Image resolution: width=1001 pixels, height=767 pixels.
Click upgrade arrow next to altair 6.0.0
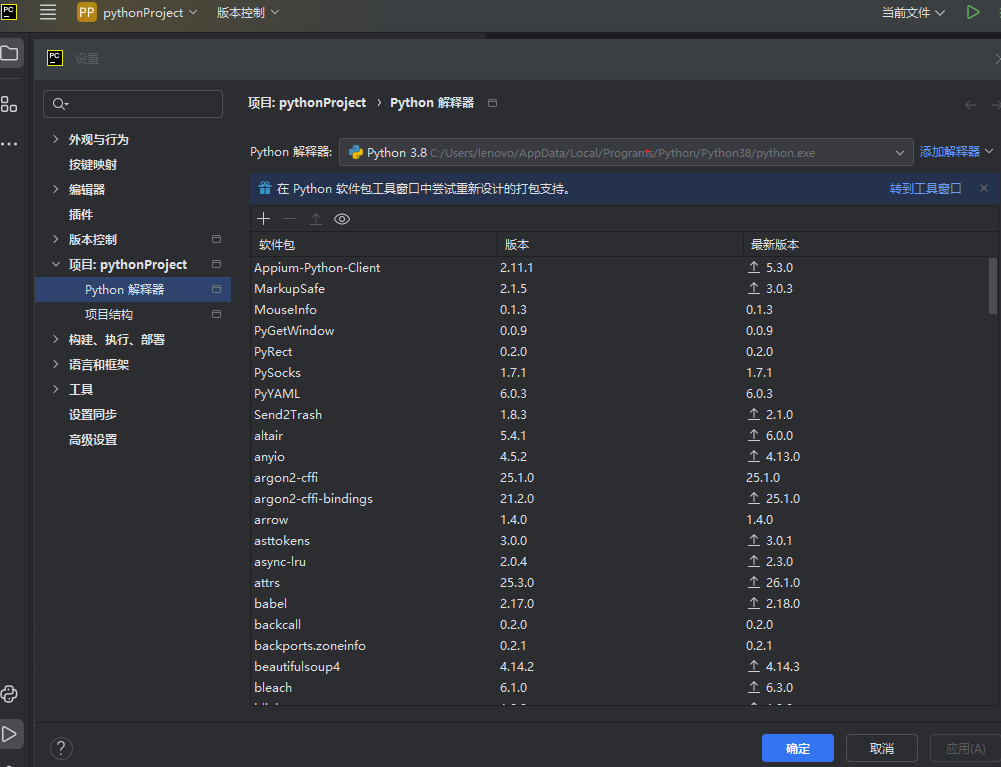(754, 436)
